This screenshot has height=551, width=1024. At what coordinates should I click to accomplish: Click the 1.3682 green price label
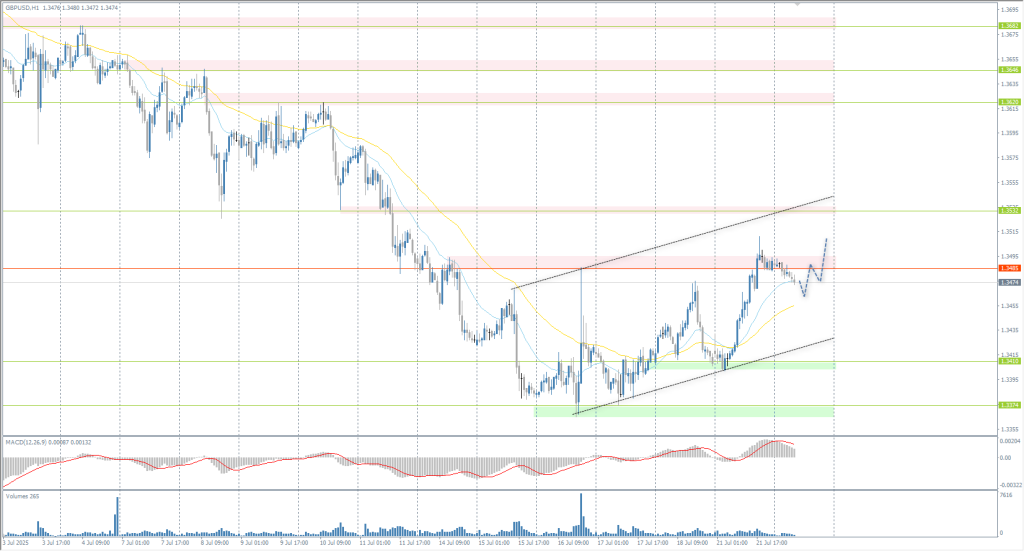tap(1008, 27)
